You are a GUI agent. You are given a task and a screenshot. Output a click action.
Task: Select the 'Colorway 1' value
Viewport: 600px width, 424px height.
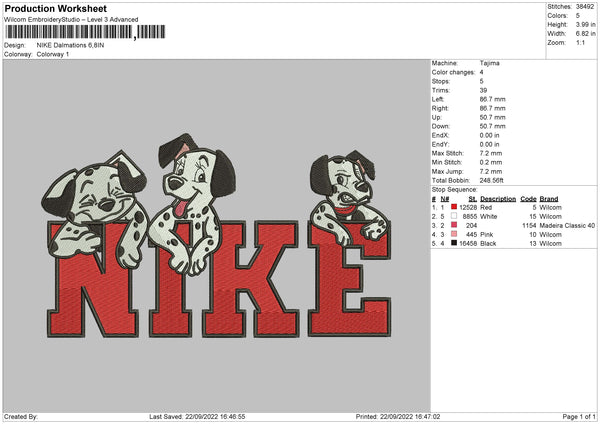53,54
